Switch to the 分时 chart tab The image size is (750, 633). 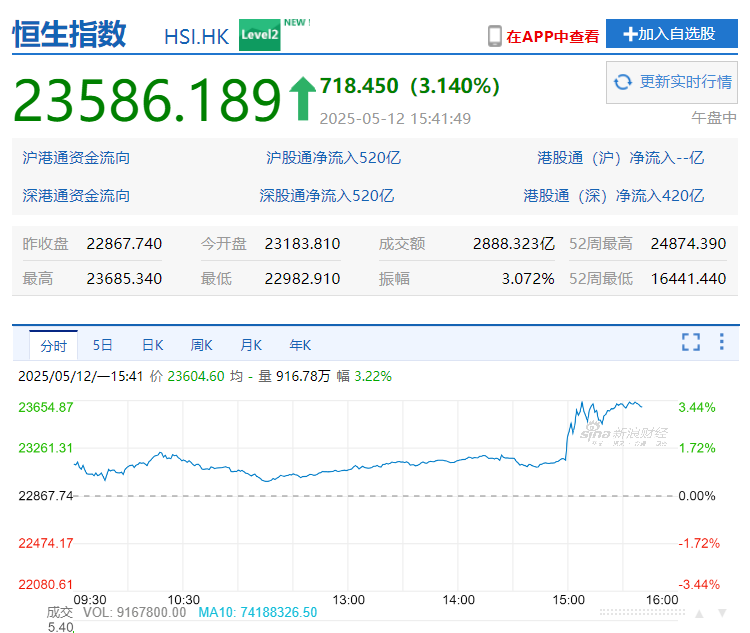tap(53, 345)
